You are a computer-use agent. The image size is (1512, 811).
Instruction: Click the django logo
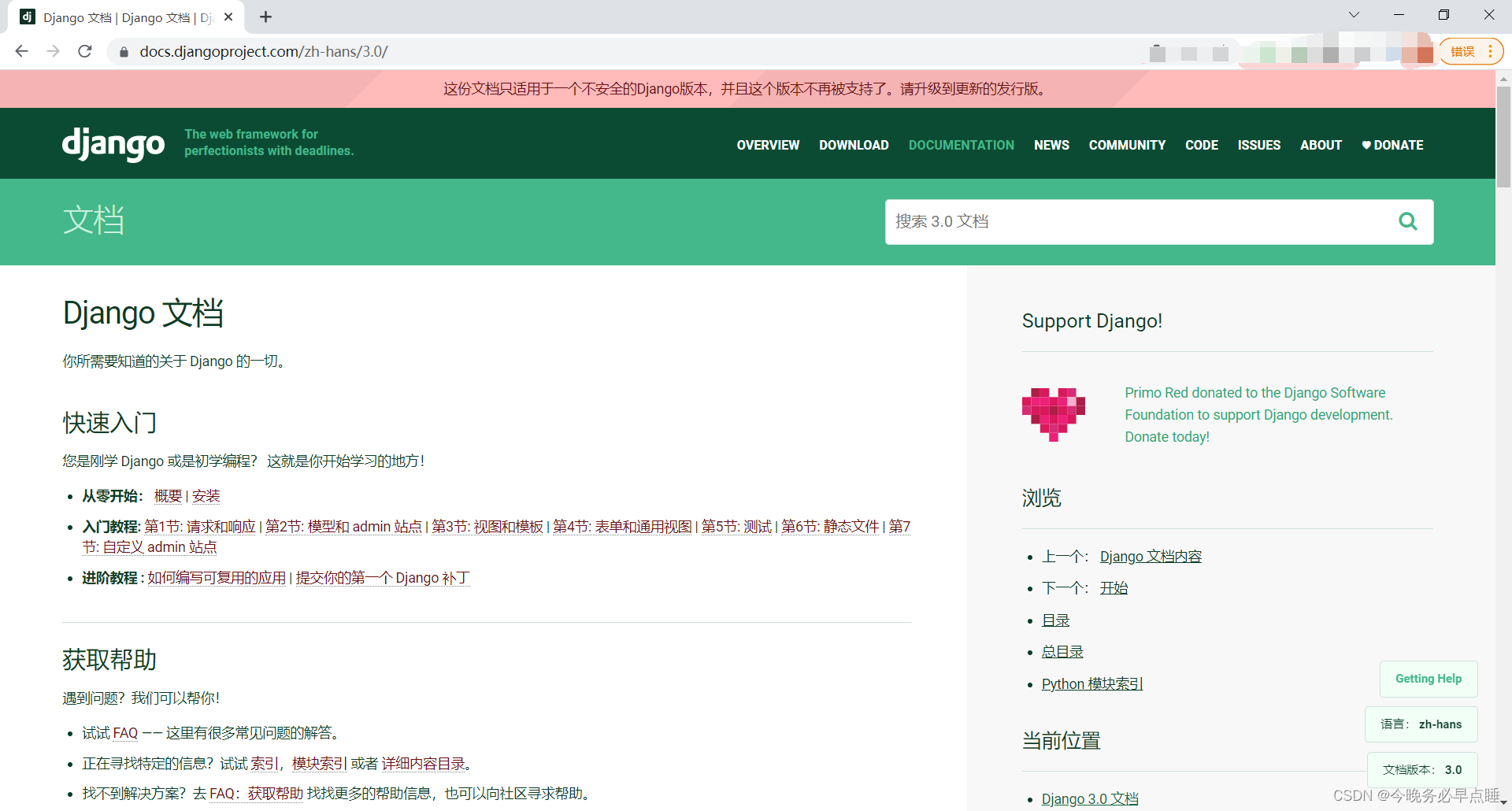(113, 144)
